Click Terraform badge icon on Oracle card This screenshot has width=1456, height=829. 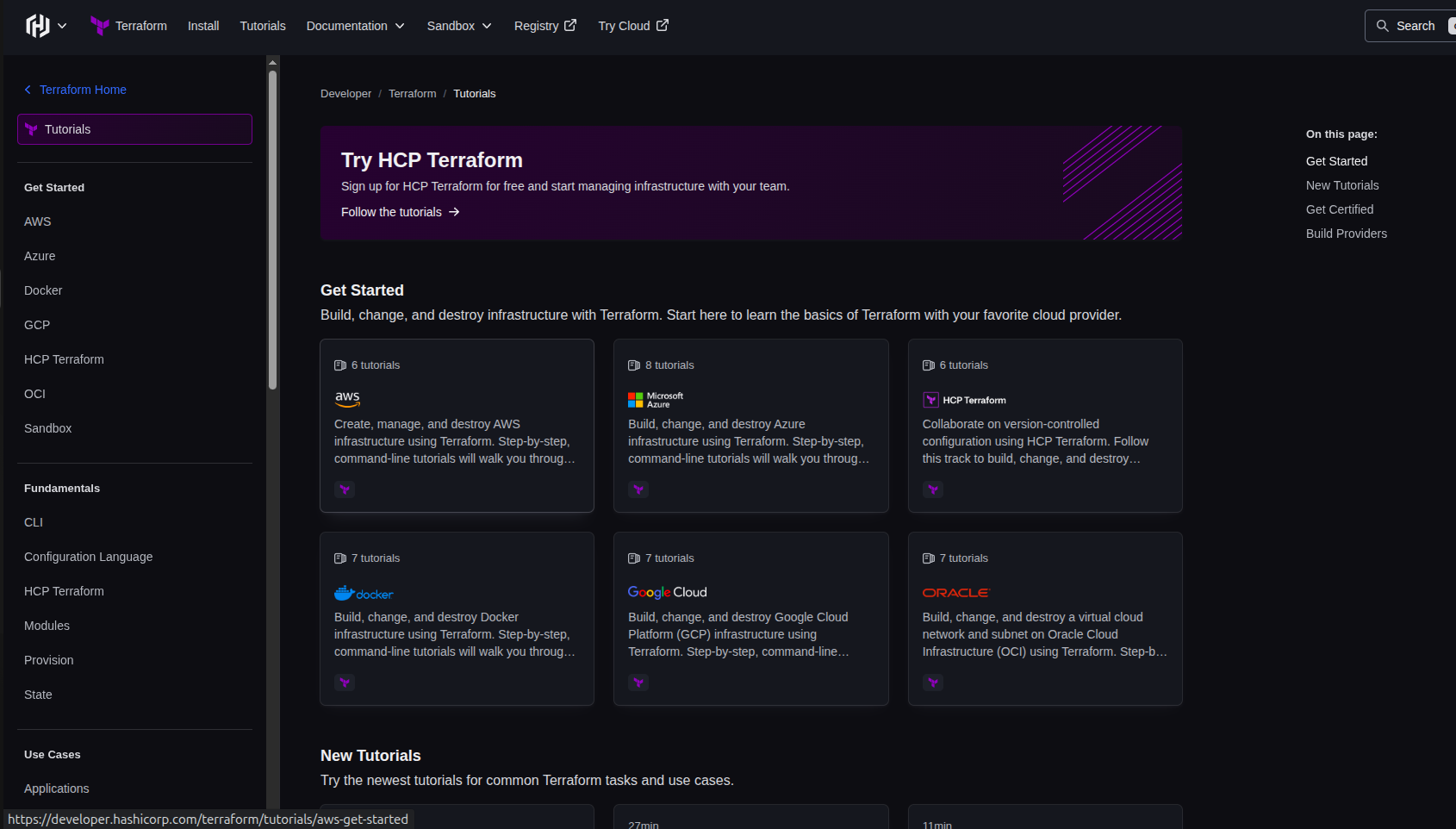[x=933, y=683]
